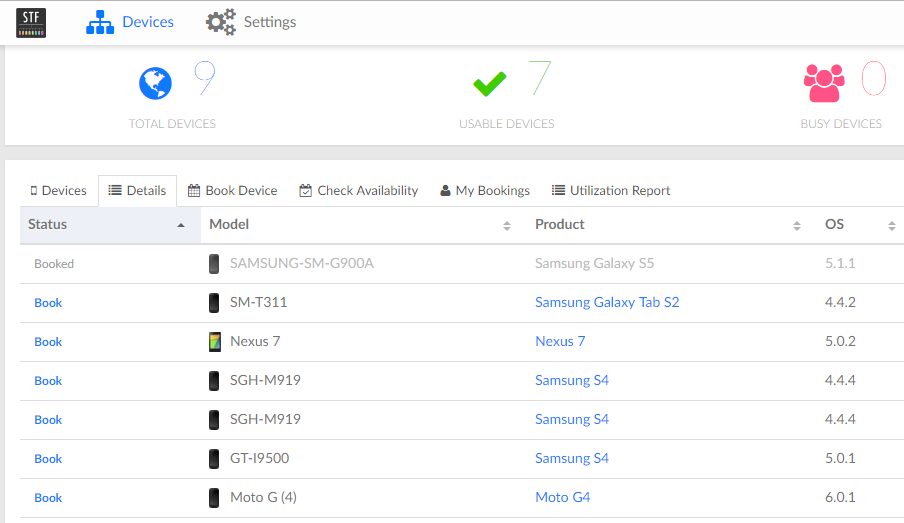Open the Utilization Report tab
Image resolution: width=904 pixels, height=523 pixels.
click(611, 191)
